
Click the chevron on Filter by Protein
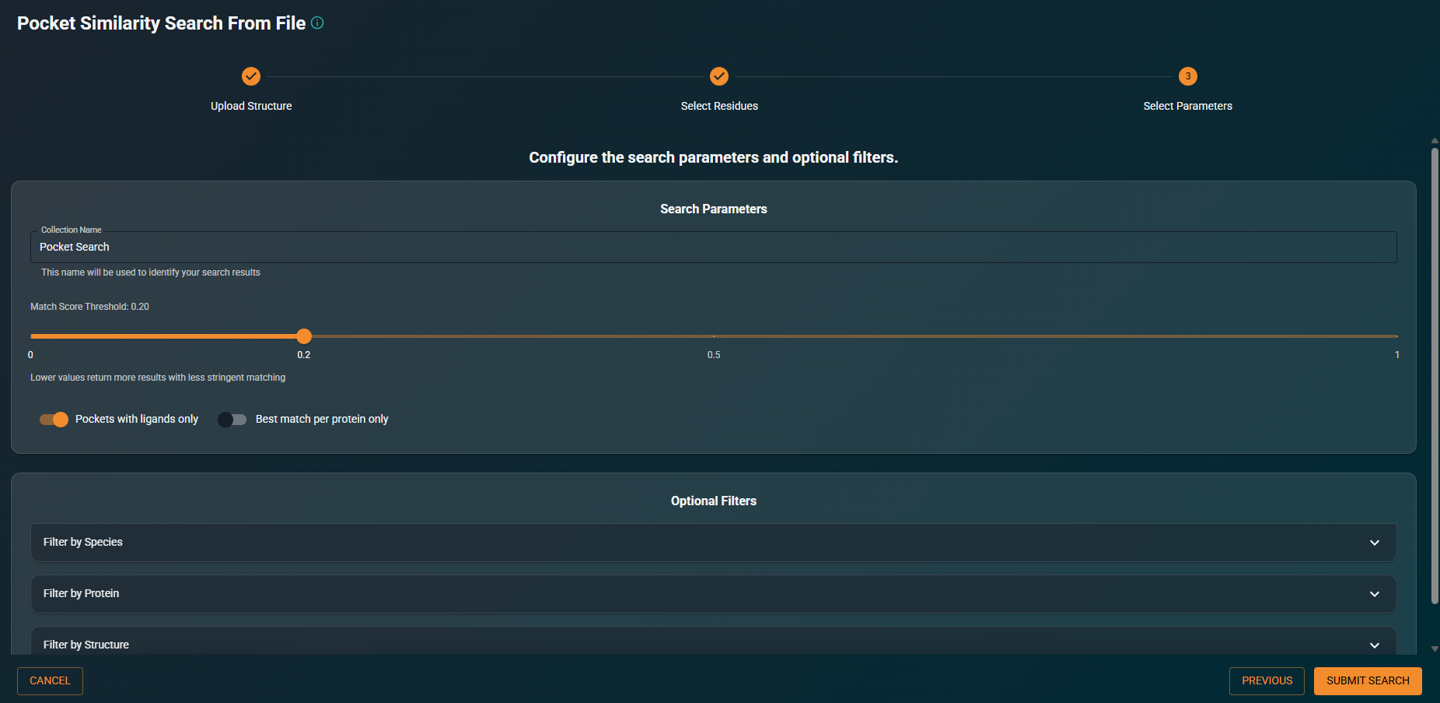click(1374, 593)
